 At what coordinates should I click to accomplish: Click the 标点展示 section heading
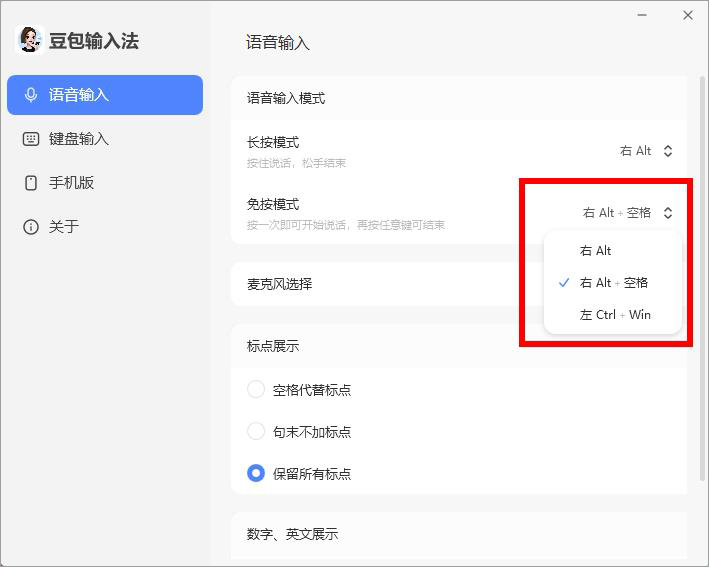coord(273,346)
